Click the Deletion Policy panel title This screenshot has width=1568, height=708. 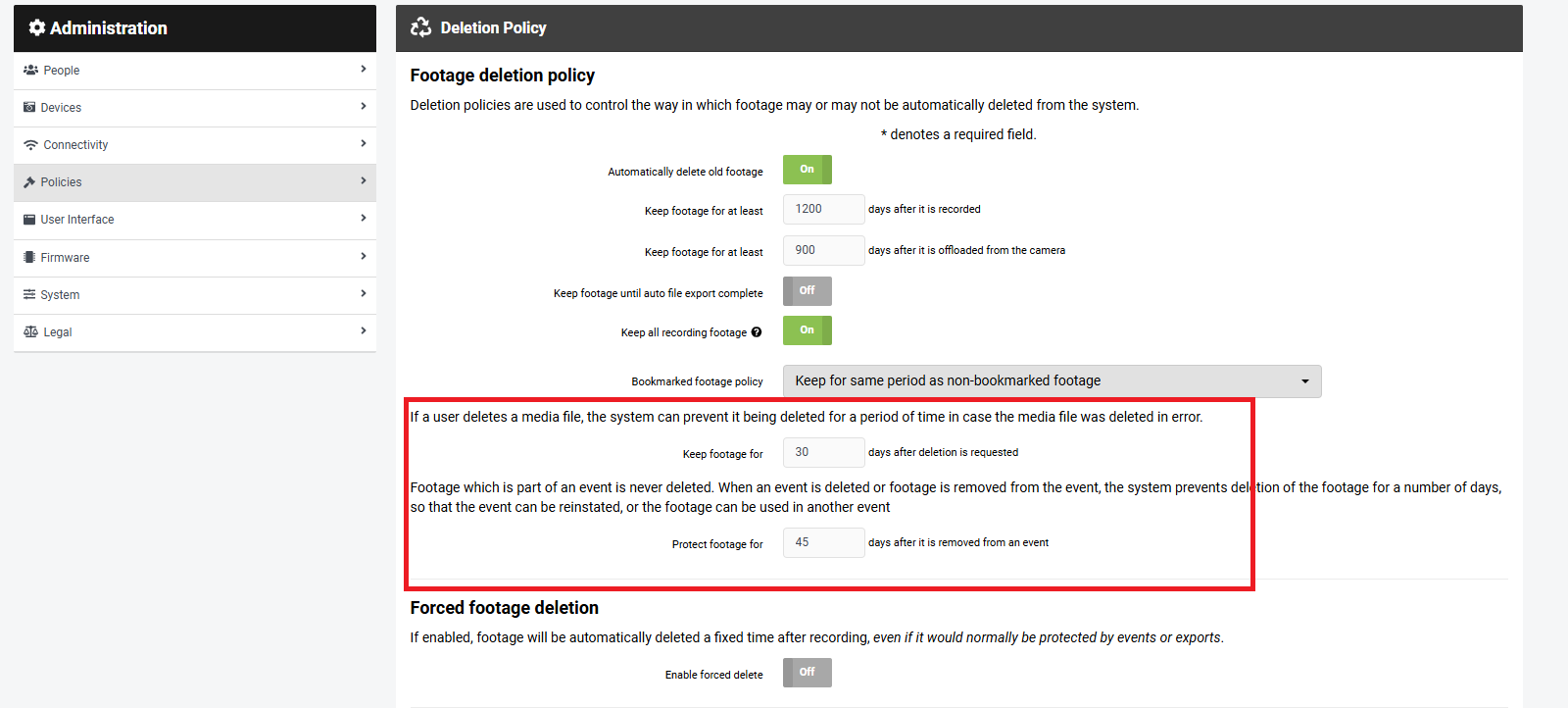(494, 27)
